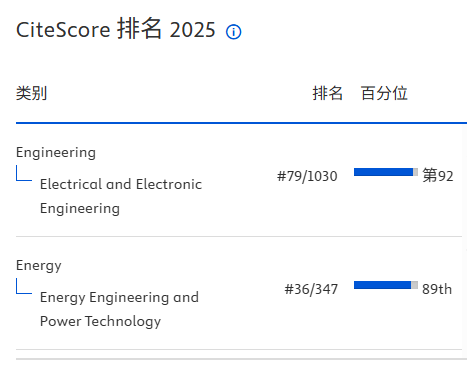Viewport: 467px width, 369px height.
Task: Click grey remainder of 92nd percentile bar
Action: coord(415,172)
